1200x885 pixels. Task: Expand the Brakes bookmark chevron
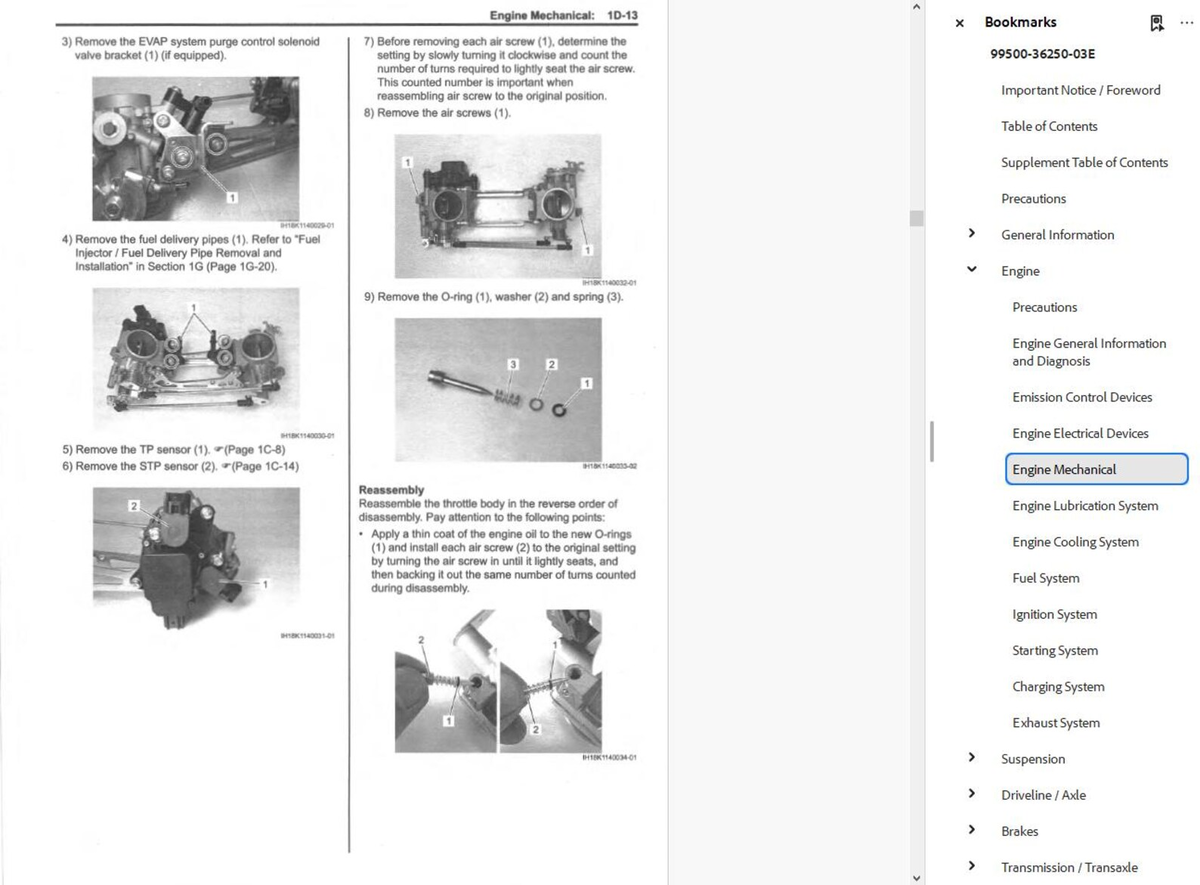971,830
